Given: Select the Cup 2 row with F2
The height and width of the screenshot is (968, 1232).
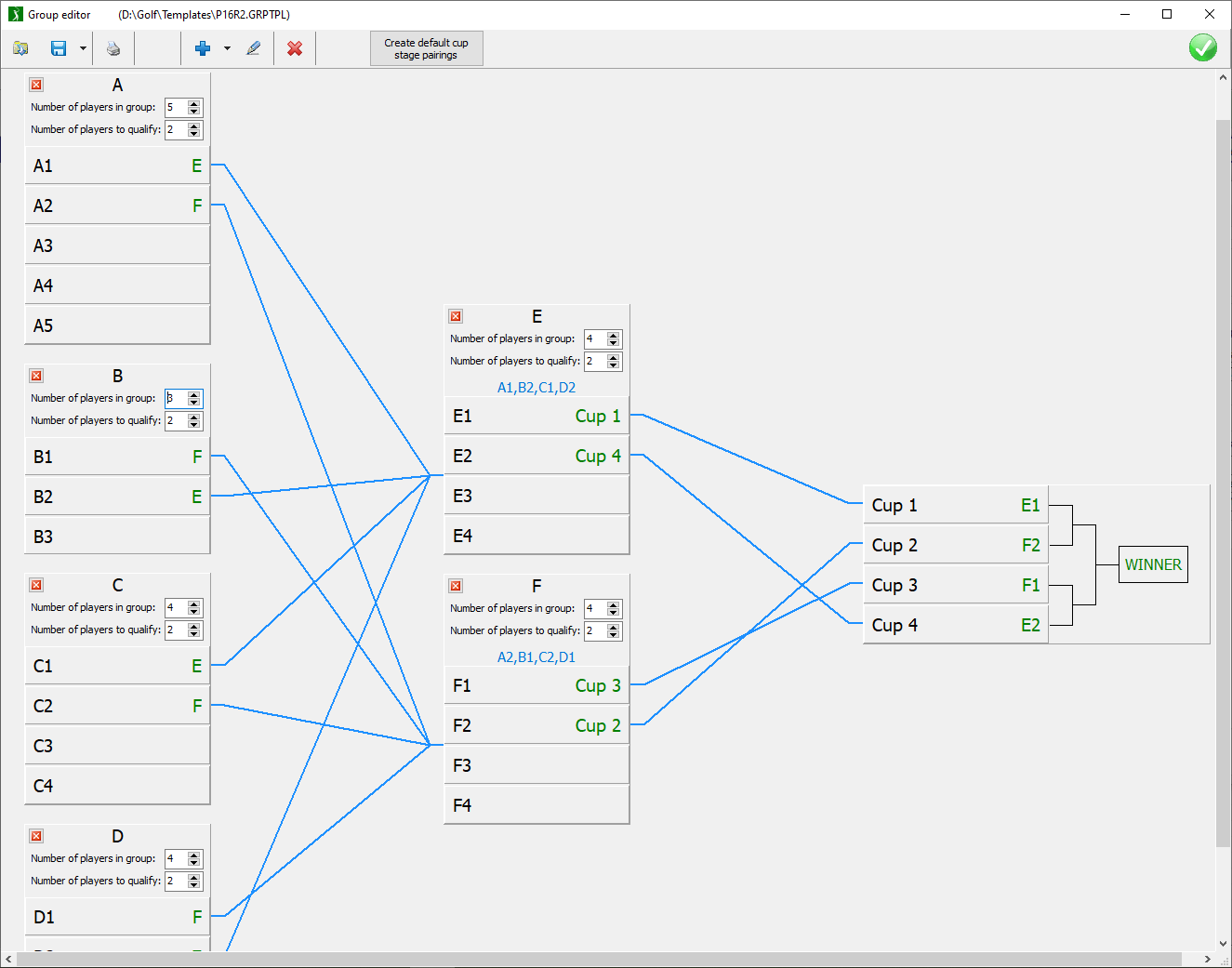Looking at the screenshot, I should click(x=956, y=545).
